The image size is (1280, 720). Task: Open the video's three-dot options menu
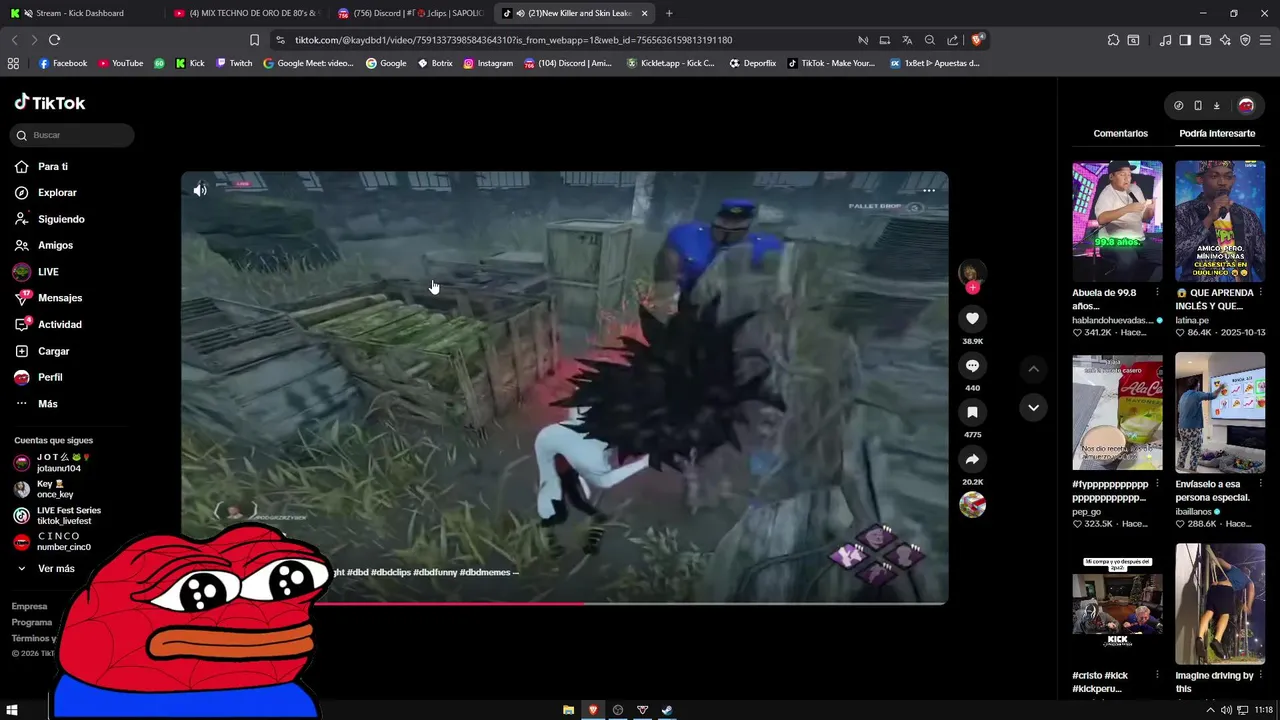pos(929,190)
